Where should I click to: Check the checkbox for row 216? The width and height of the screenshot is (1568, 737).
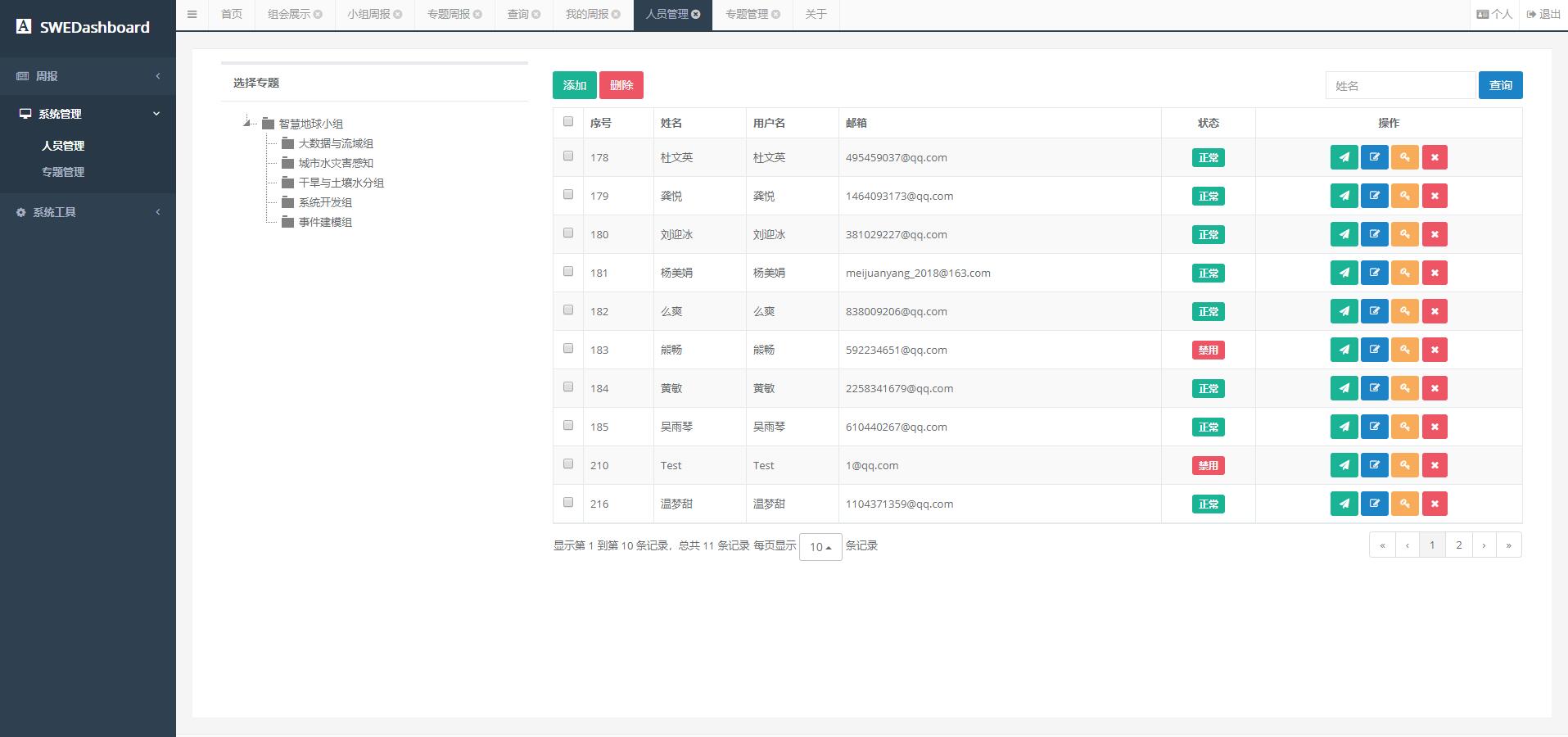(x=568, y=502)
